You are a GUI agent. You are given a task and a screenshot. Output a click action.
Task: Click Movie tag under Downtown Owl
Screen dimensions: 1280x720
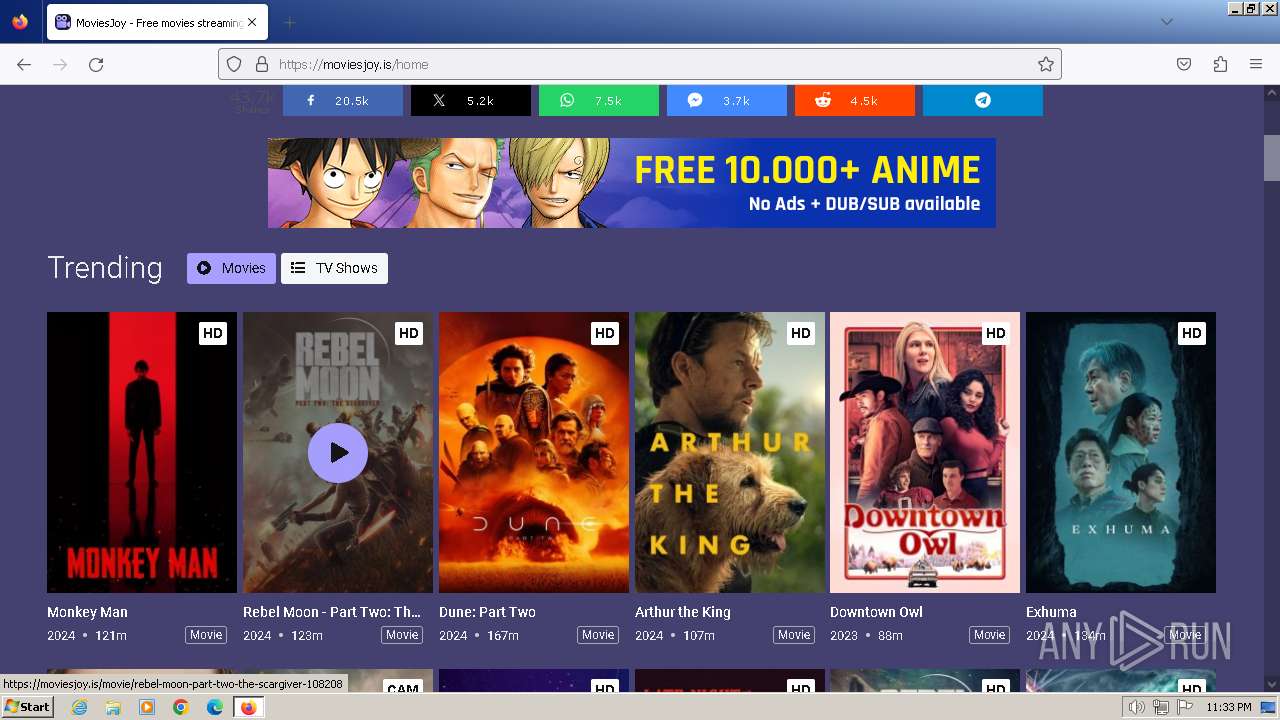(x=989, y=635)
